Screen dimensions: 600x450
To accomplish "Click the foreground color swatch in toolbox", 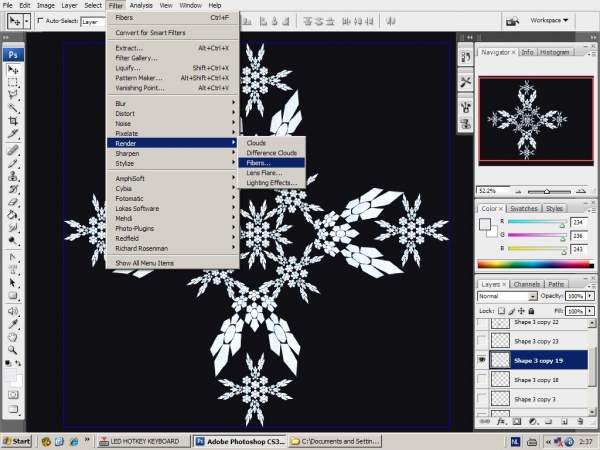I will 10,374.
